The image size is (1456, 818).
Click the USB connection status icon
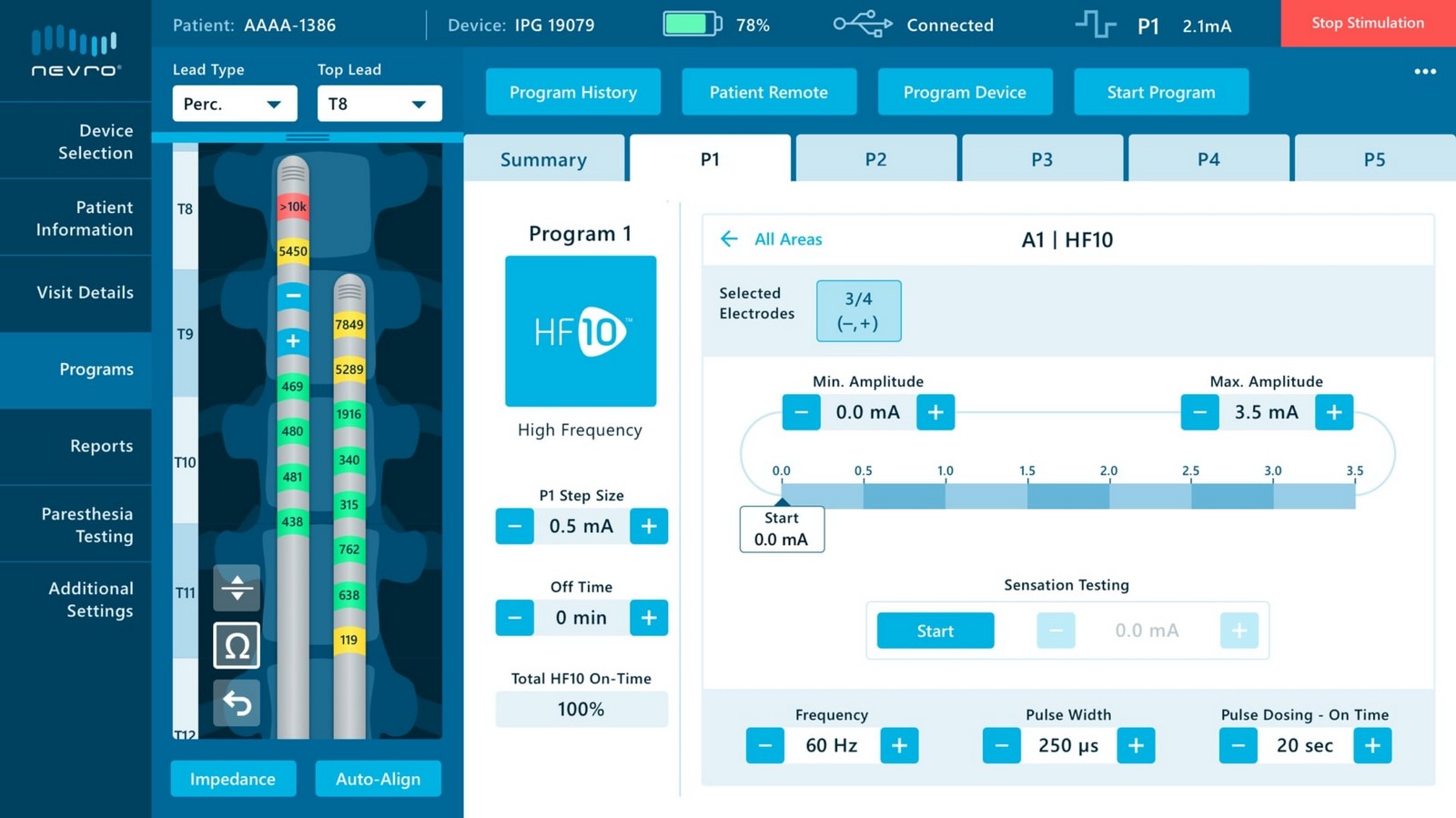coord(863,25)
